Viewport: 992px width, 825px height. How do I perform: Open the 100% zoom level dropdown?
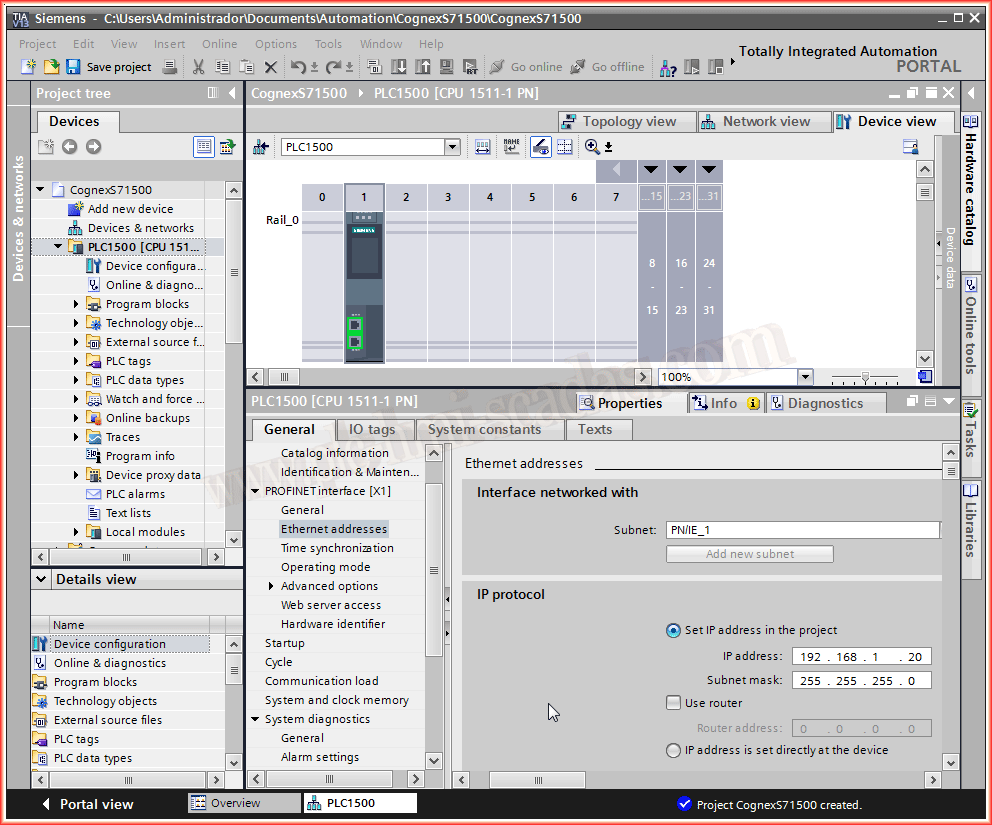(x=805, y=377)
